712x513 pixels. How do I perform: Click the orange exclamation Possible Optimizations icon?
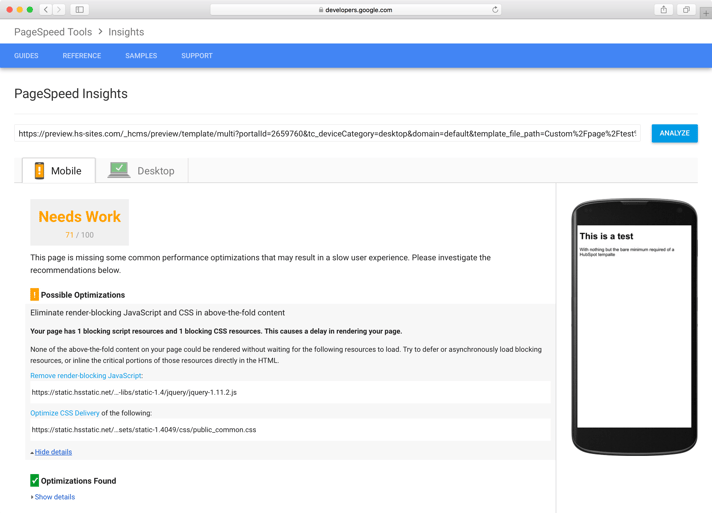point(35,295)
